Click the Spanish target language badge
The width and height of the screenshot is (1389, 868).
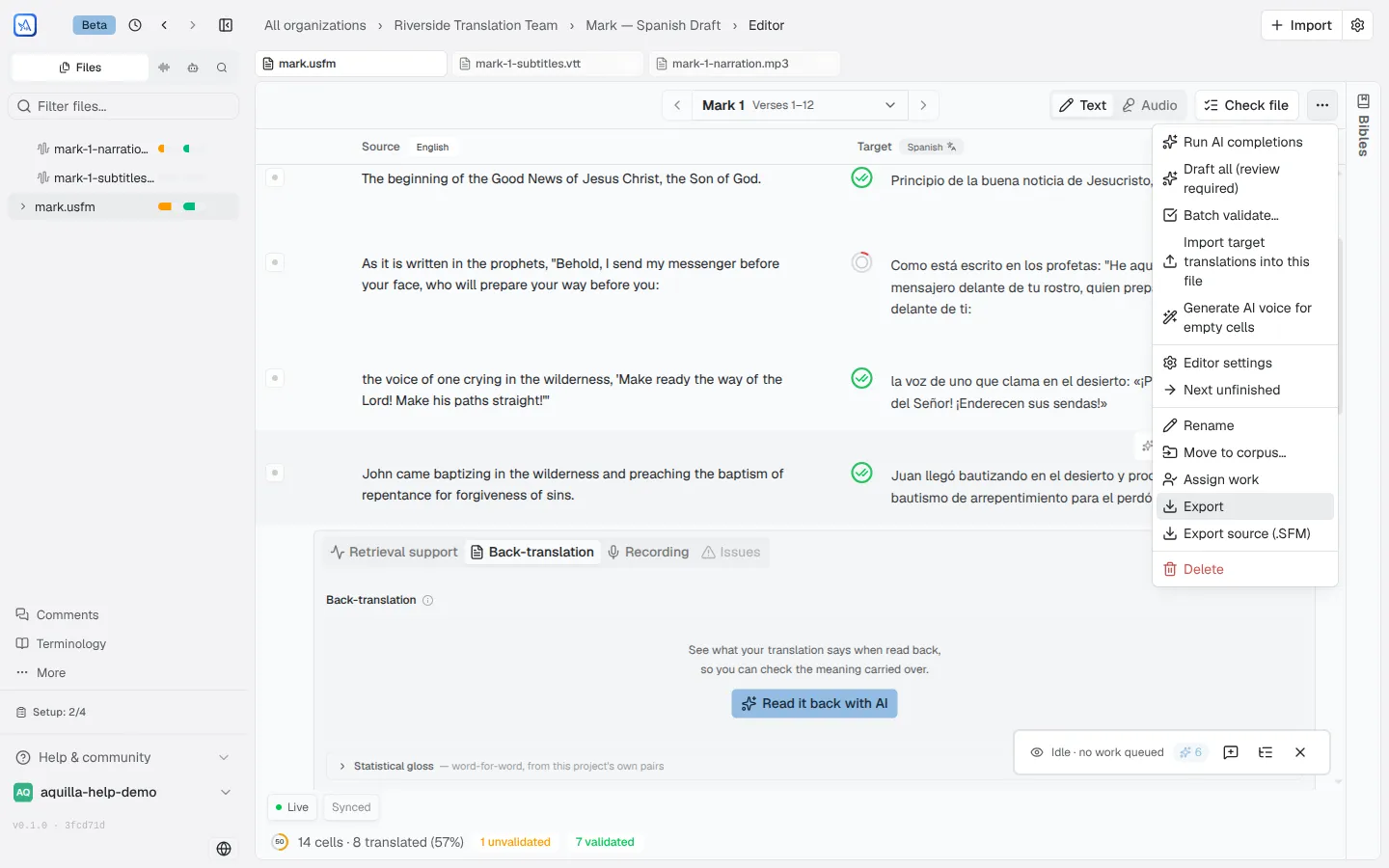pos(931,147)
